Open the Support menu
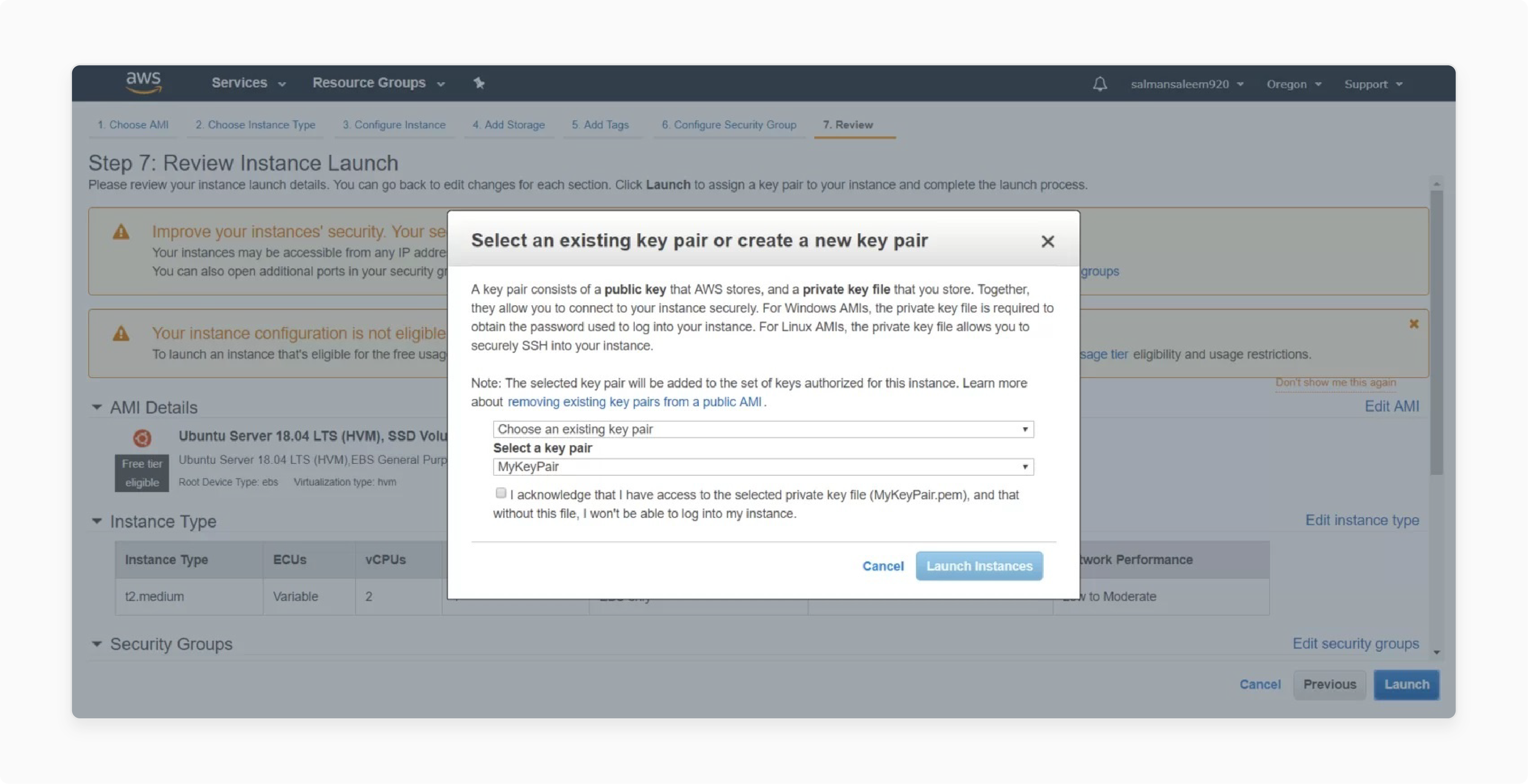Screen dimensions: 1528x784 tap(1373, 84)
